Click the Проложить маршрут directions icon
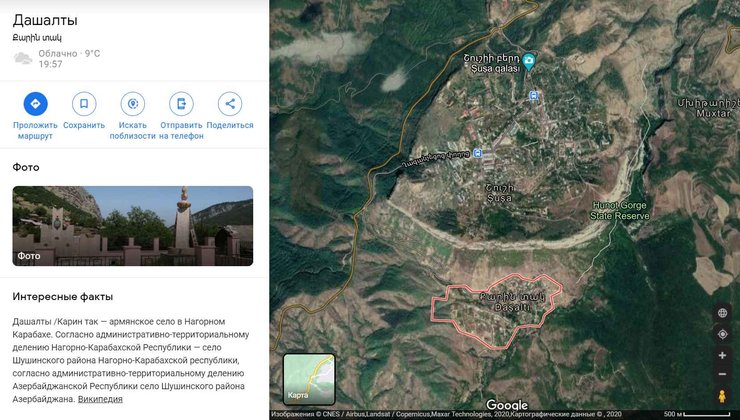740x420 pixels. click(35, 103)
